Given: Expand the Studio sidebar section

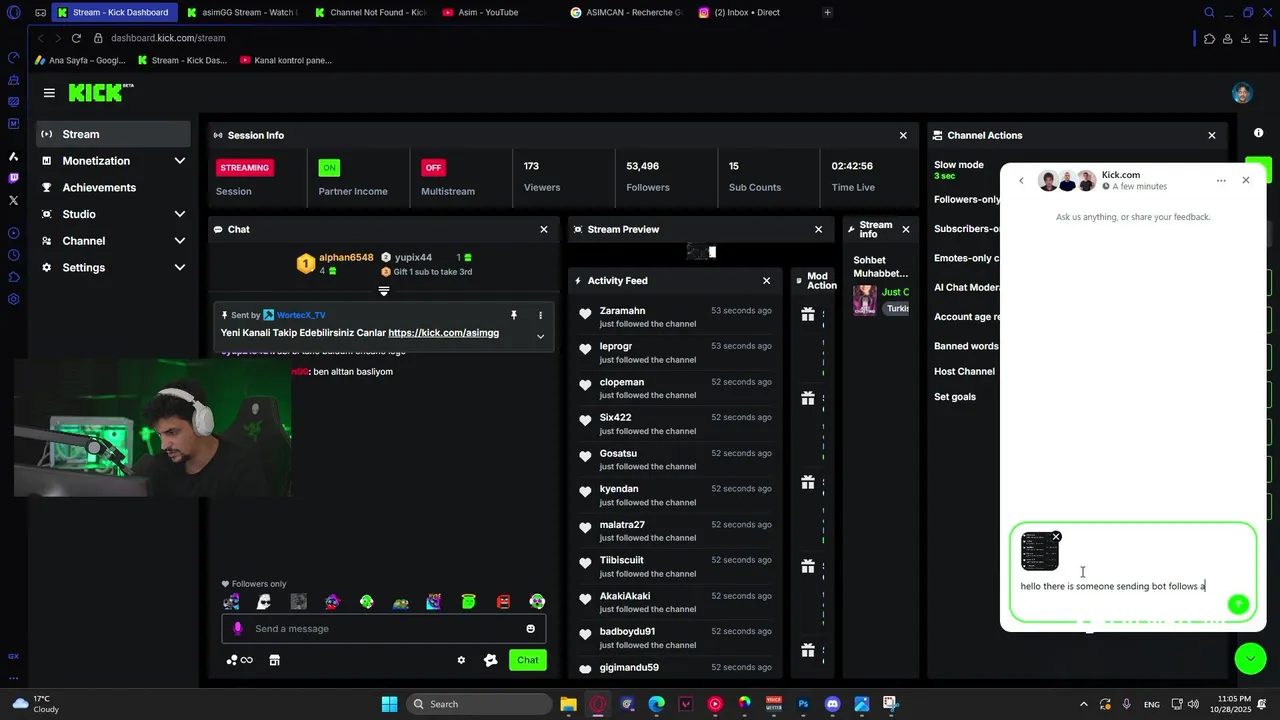Looking at the screenshot, I should pyautogui.click(x=180, y=214).
